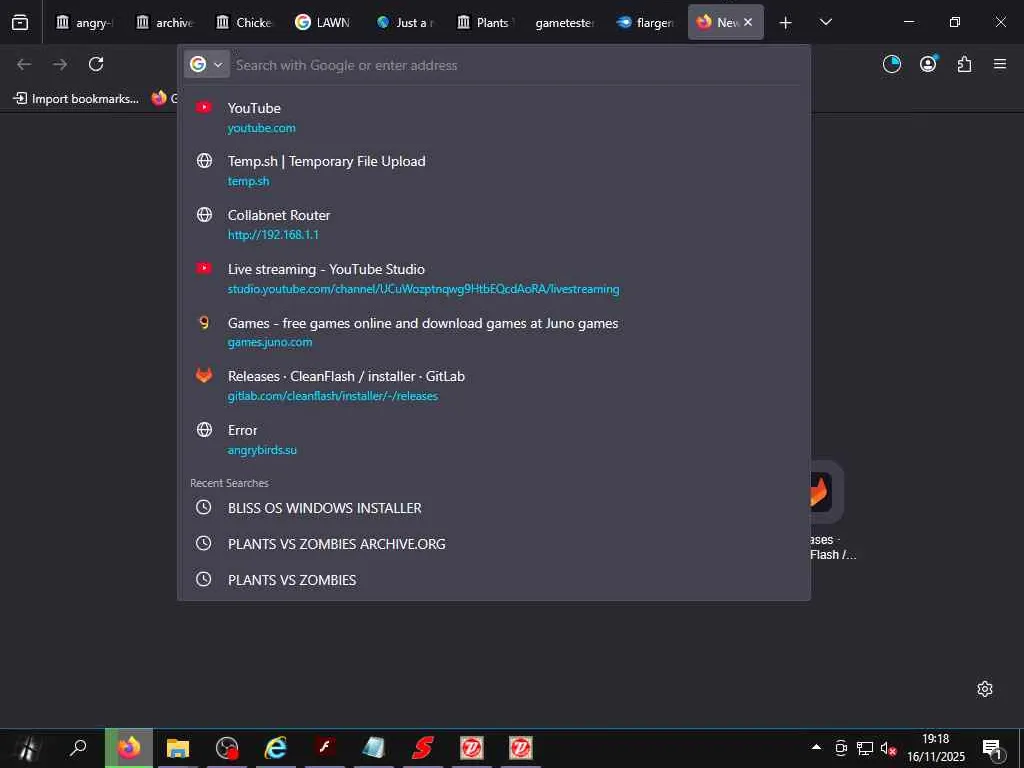Viewport: 1024px width, 768px height.
Task: Switch to the flargen tab
Action: coord(645,23)
